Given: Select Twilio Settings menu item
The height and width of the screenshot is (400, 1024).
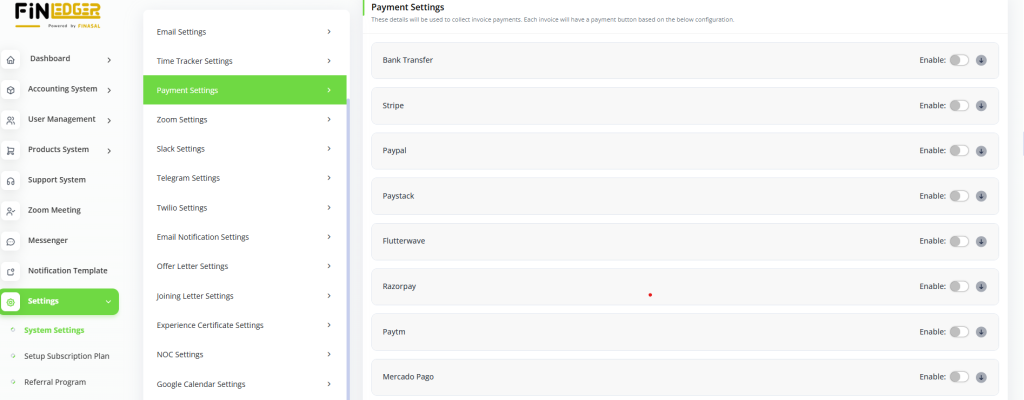Looking at the screenshot, I should [x=244, y=208].
